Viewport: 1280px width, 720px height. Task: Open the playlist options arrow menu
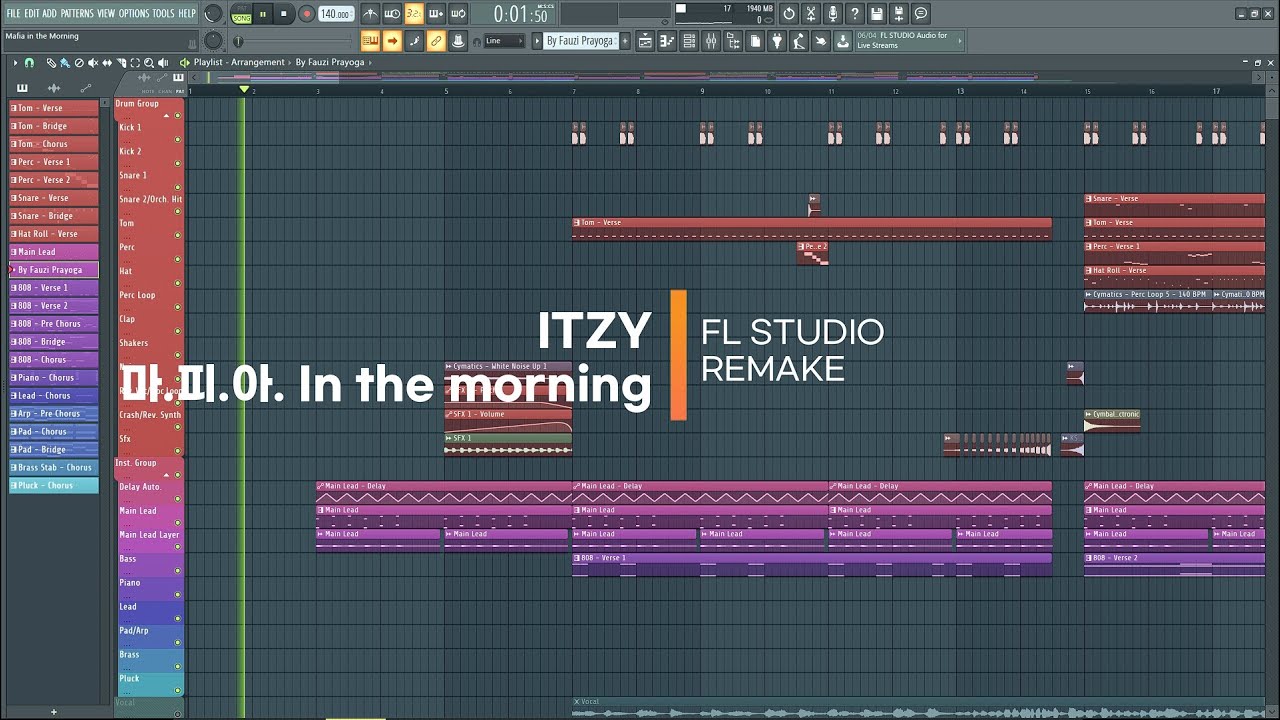tap(15, 62)
